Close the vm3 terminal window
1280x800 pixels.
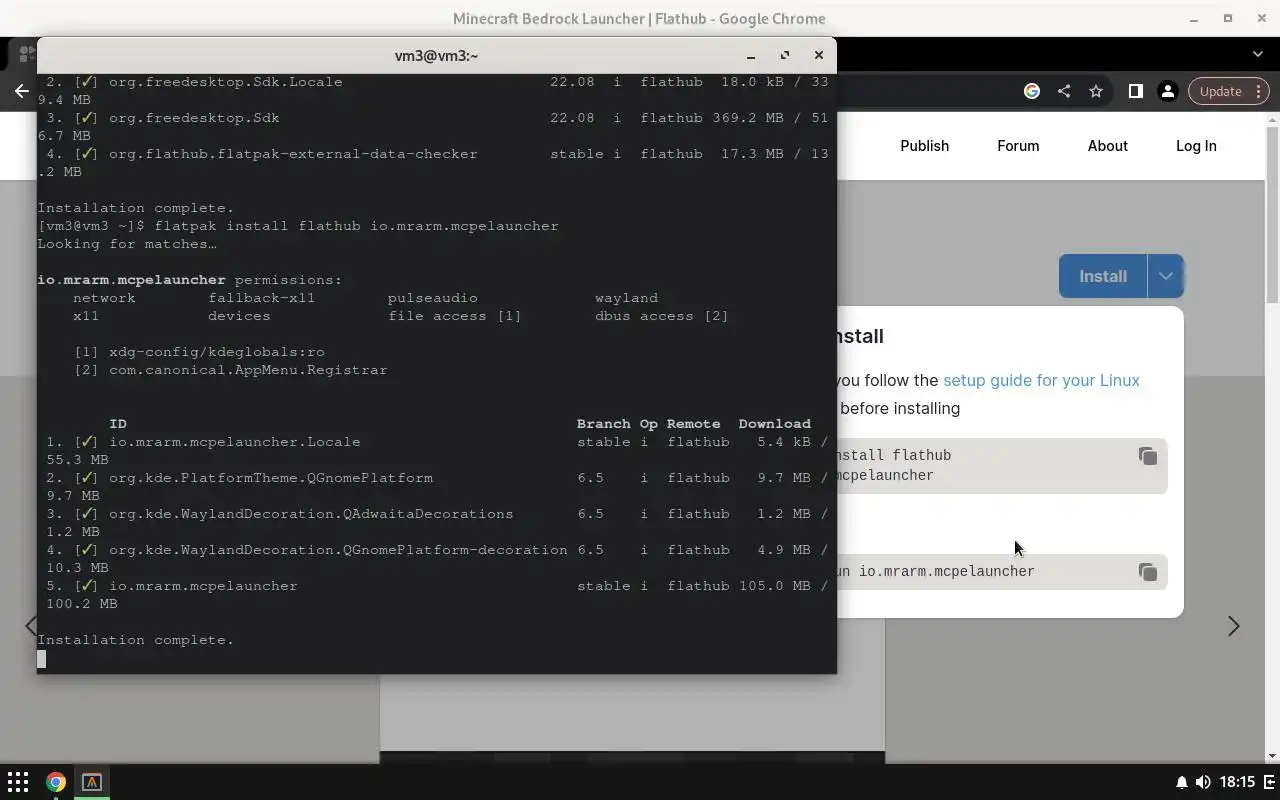click(819, 56)
